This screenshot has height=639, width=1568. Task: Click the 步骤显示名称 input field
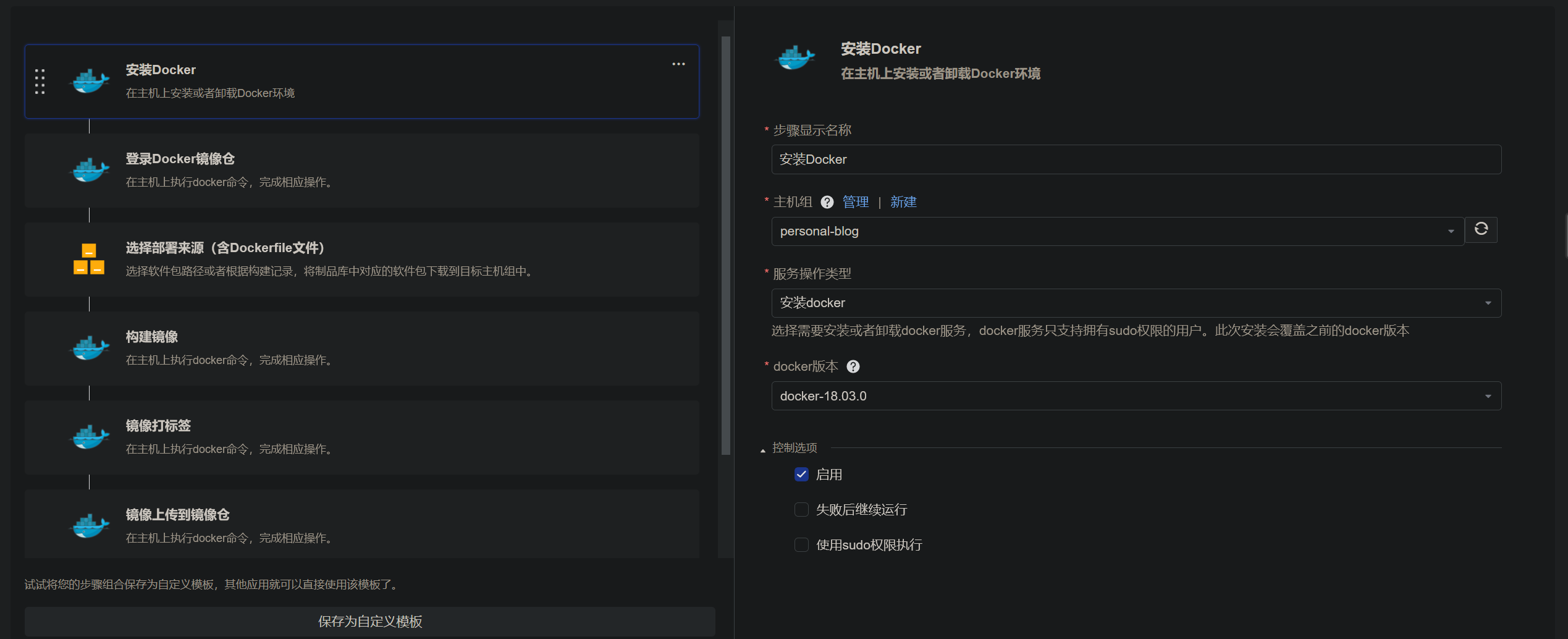[1136, 159]
